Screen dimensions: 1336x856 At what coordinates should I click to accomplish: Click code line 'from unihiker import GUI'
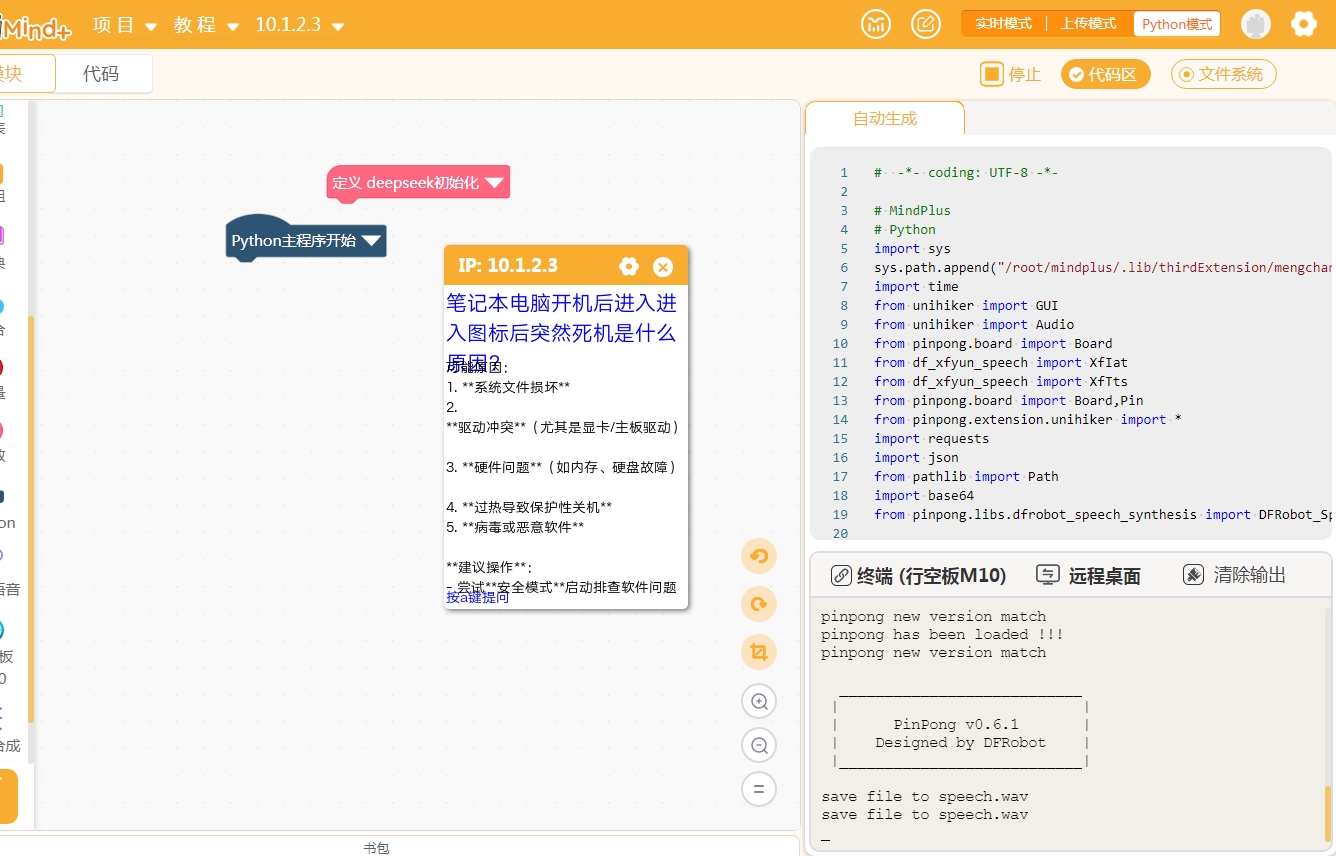[966, 305]
